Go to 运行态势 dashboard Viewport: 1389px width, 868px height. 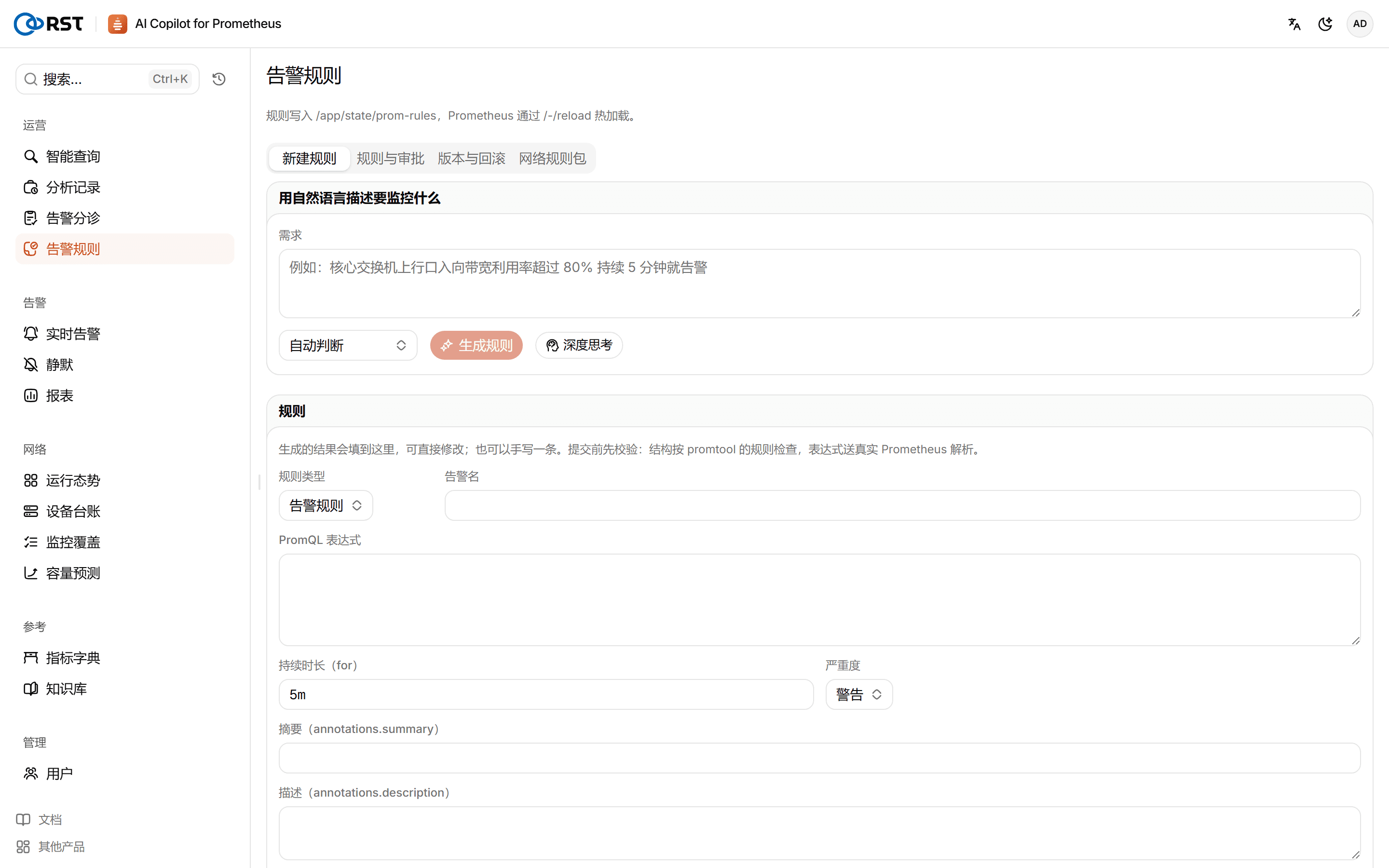click(x=124, y=480)
